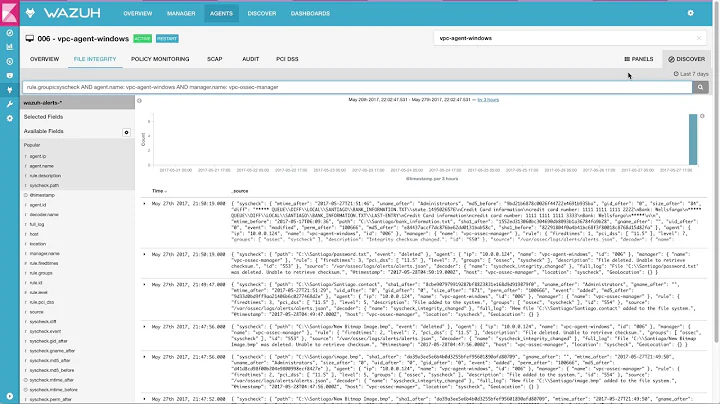The width and height of the screenshot is (720, 404).
Task: Open Kibana home logo
Action: 9,12
